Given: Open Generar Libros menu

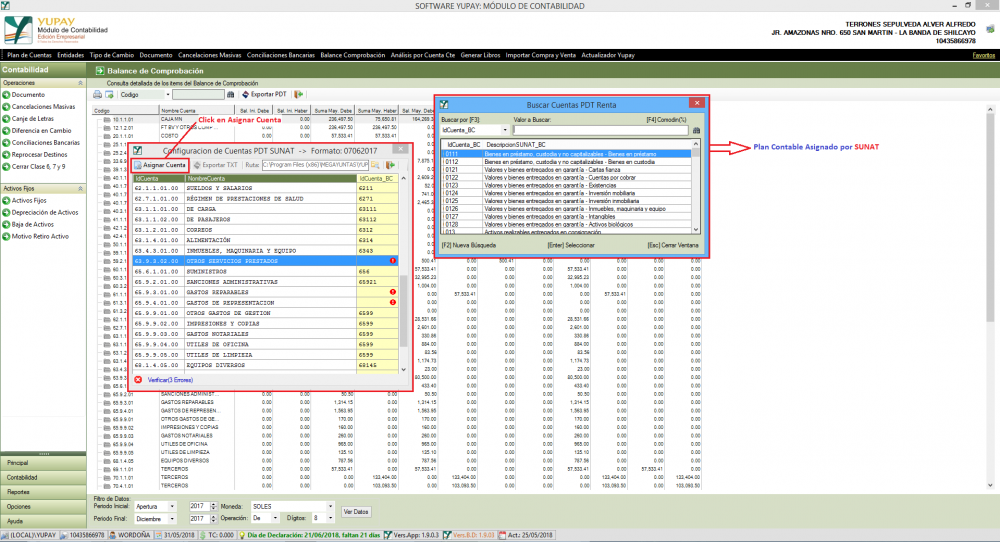Looking at the screenshot, I should point(480,55).
